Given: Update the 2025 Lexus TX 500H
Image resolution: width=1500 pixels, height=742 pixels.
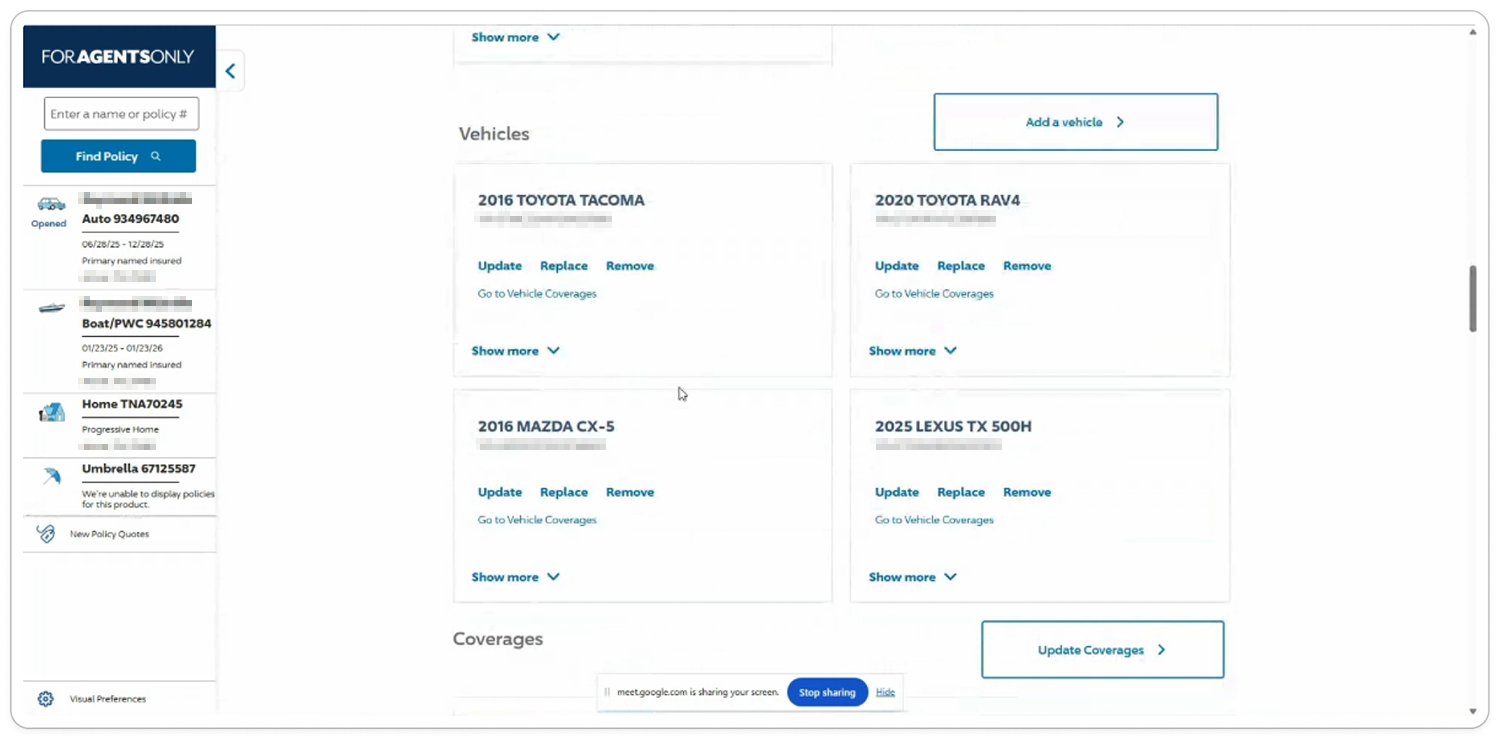Looking at the screenshot, I should [x=897, y=492].
